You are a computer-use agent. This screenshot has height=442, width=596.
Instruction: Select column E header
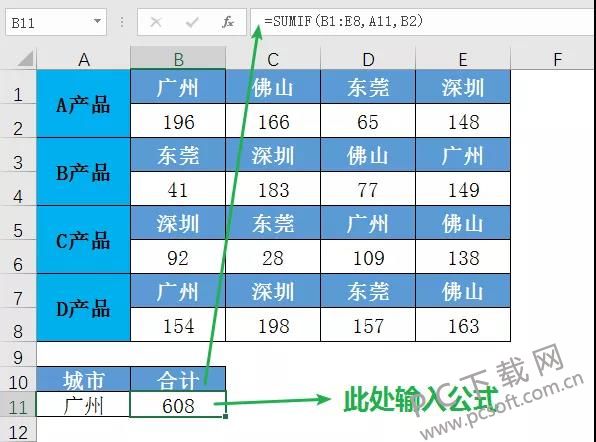tap(463, 59)
